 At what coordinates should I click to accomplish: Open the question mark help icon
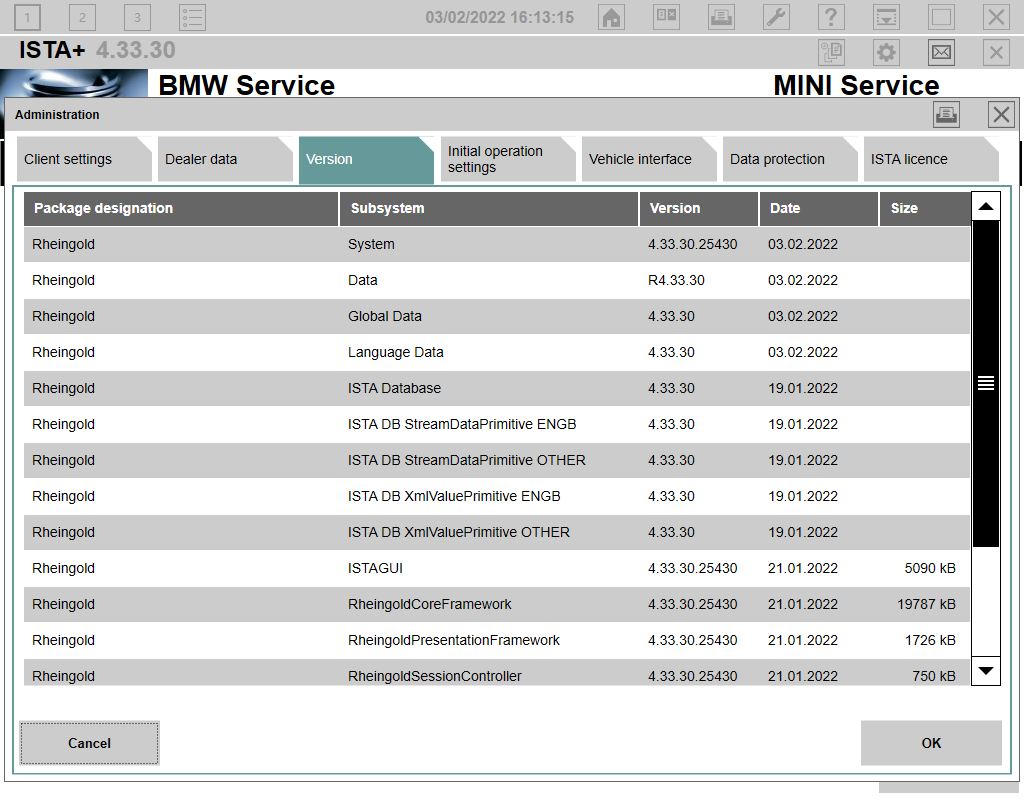click(831, 17)
